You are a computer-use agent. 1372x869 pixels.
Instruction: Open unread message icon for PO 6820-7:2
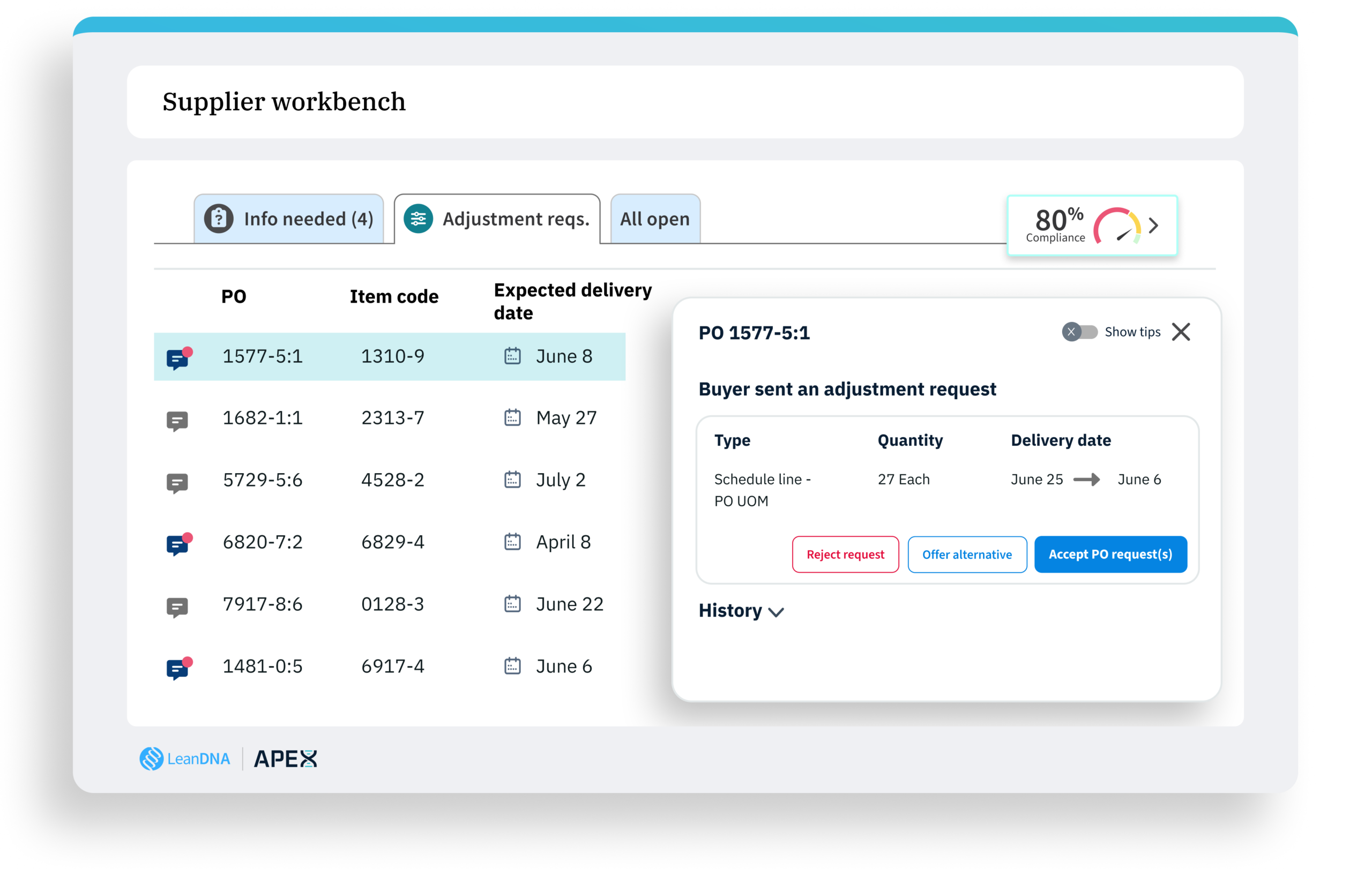tap(179, 544)
